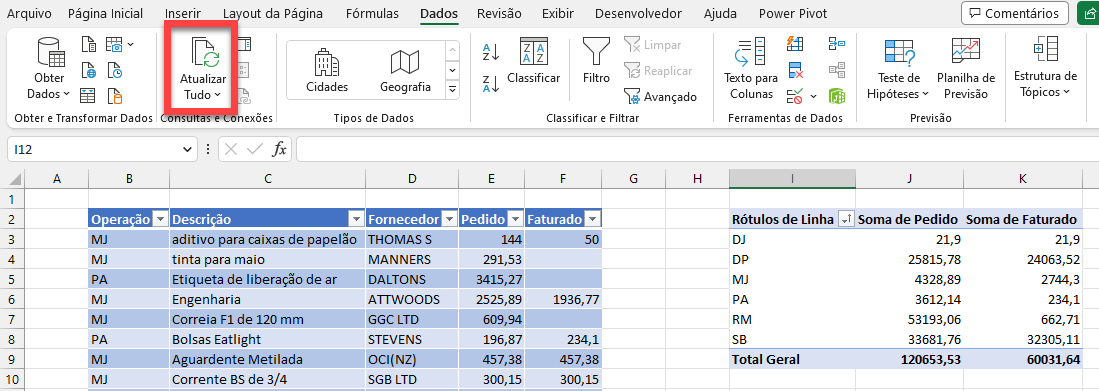The width and height of the screenshot is (1099, 391).
Task: Expand the Data Validation dropdown arrow
Action: click(814, 96)
